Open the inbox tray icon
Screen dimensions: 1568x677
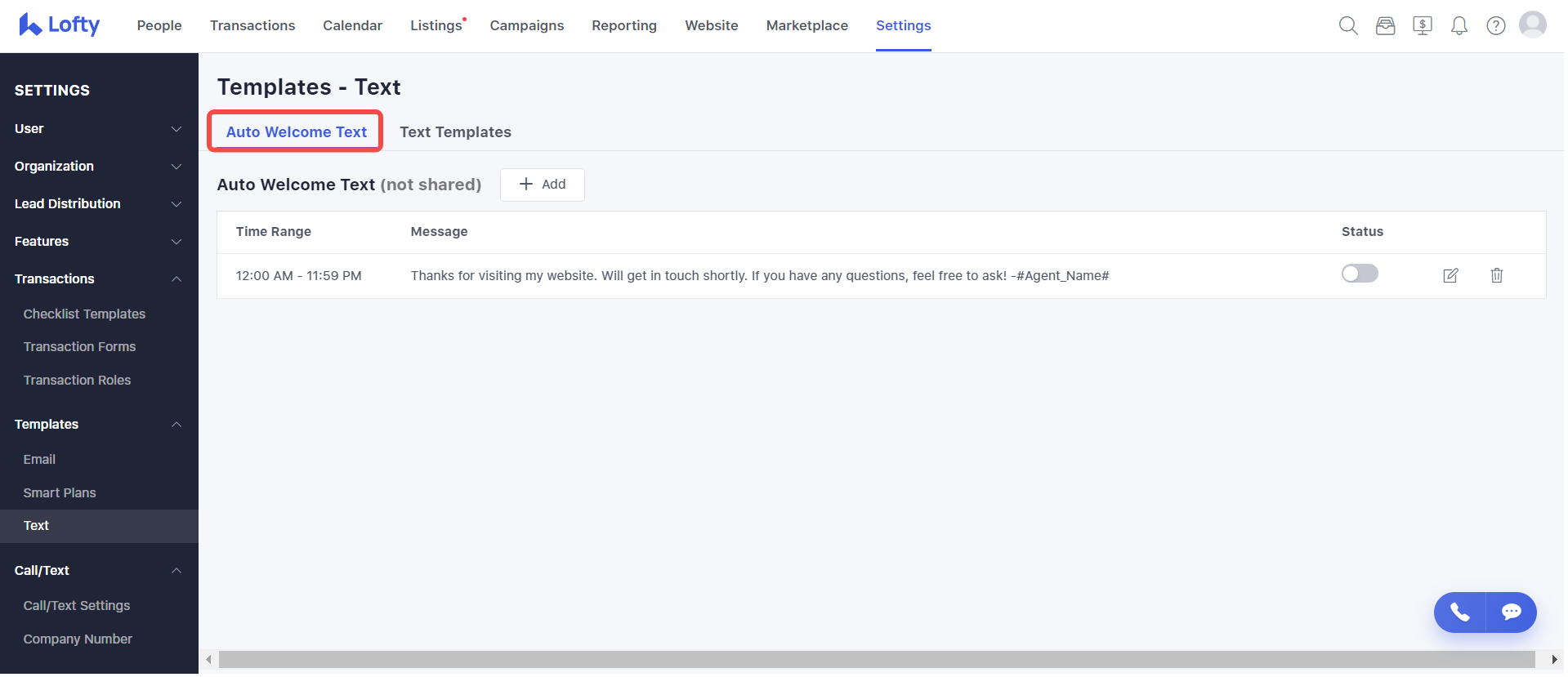(x=1385, y=26)
